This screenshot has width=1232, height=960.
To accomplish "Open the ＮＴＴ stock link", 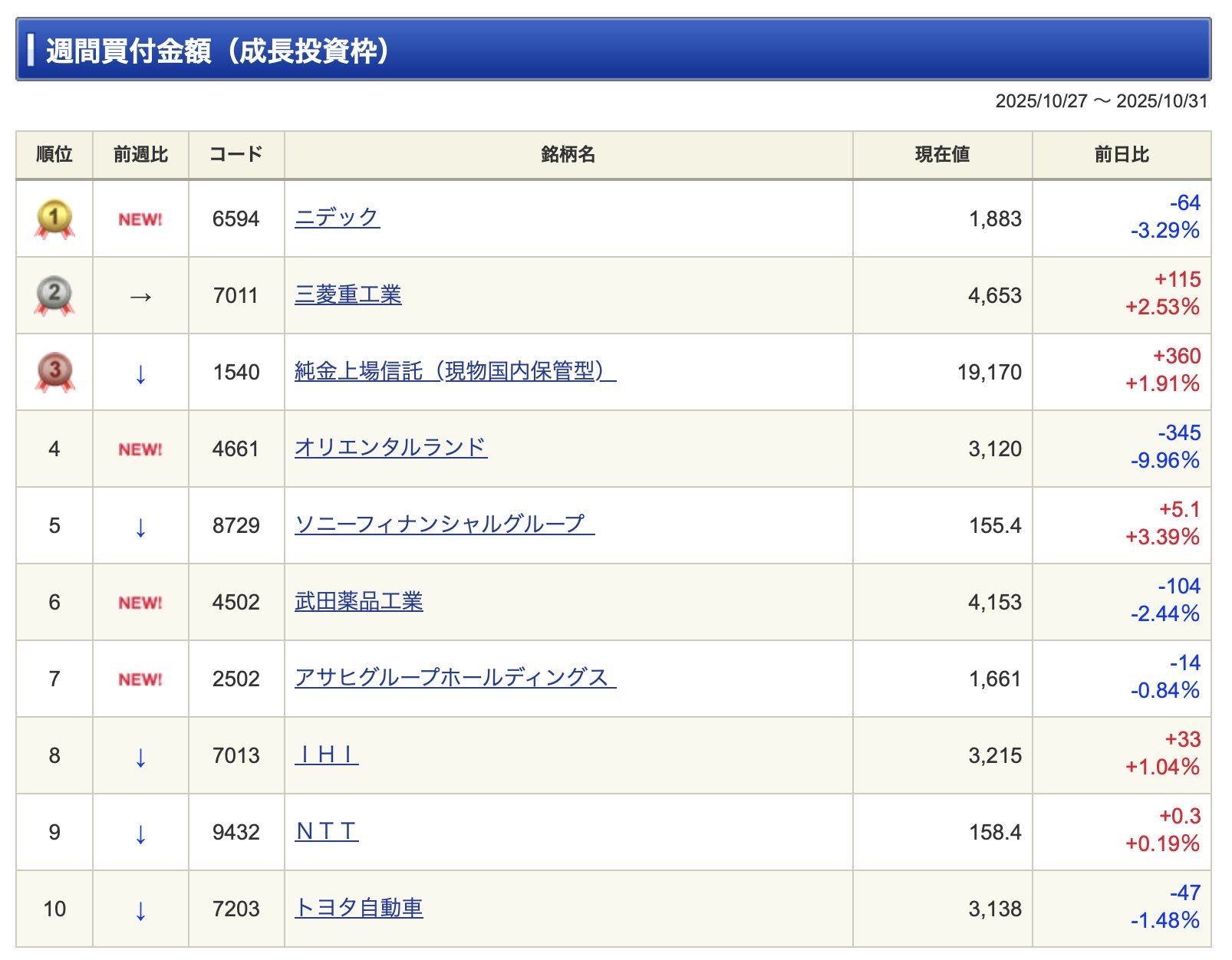I will click(x=326, y=831).
